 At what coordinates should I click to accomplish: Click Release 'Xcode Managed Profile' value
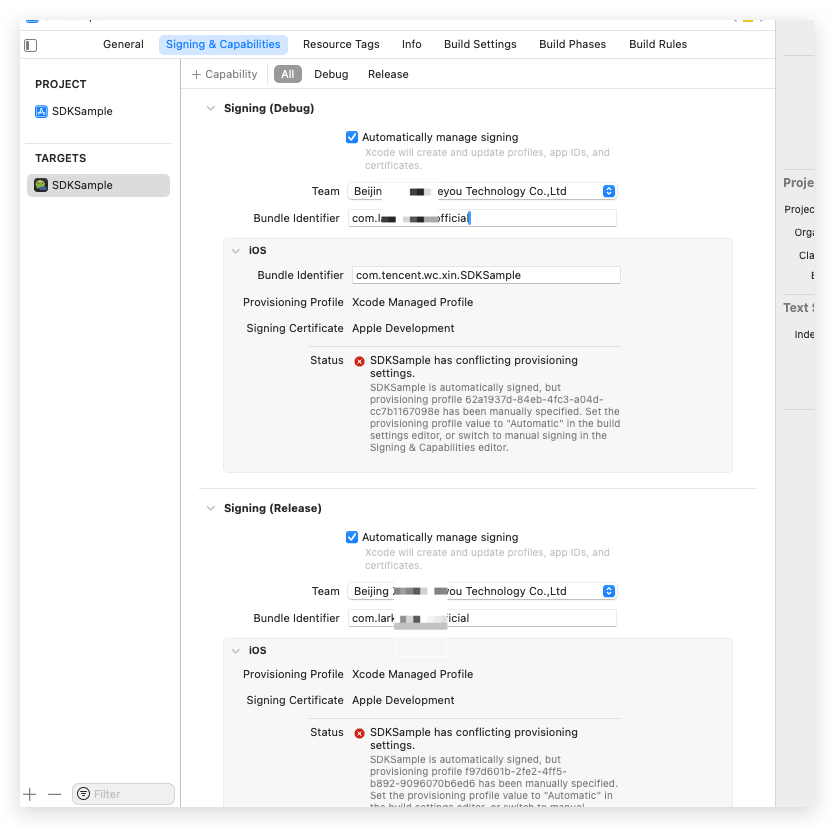pyautogui.click(x=412, y=674)
